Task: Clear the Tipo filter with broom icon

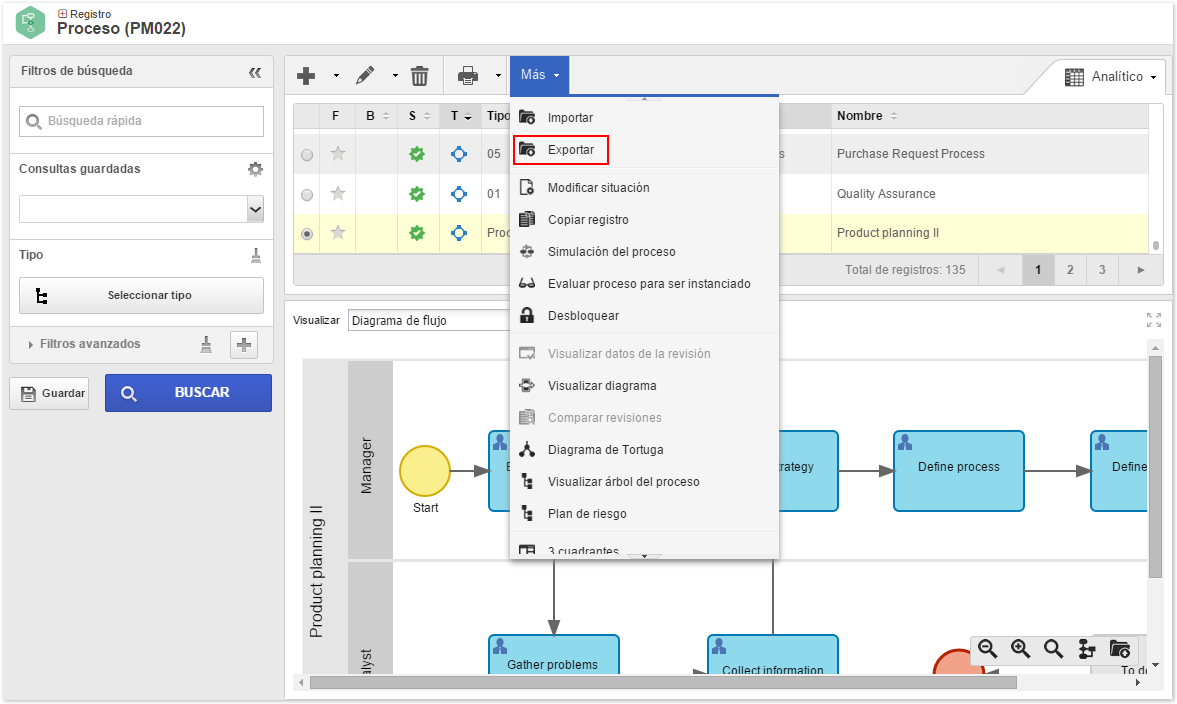Action: tap(256, 255)
